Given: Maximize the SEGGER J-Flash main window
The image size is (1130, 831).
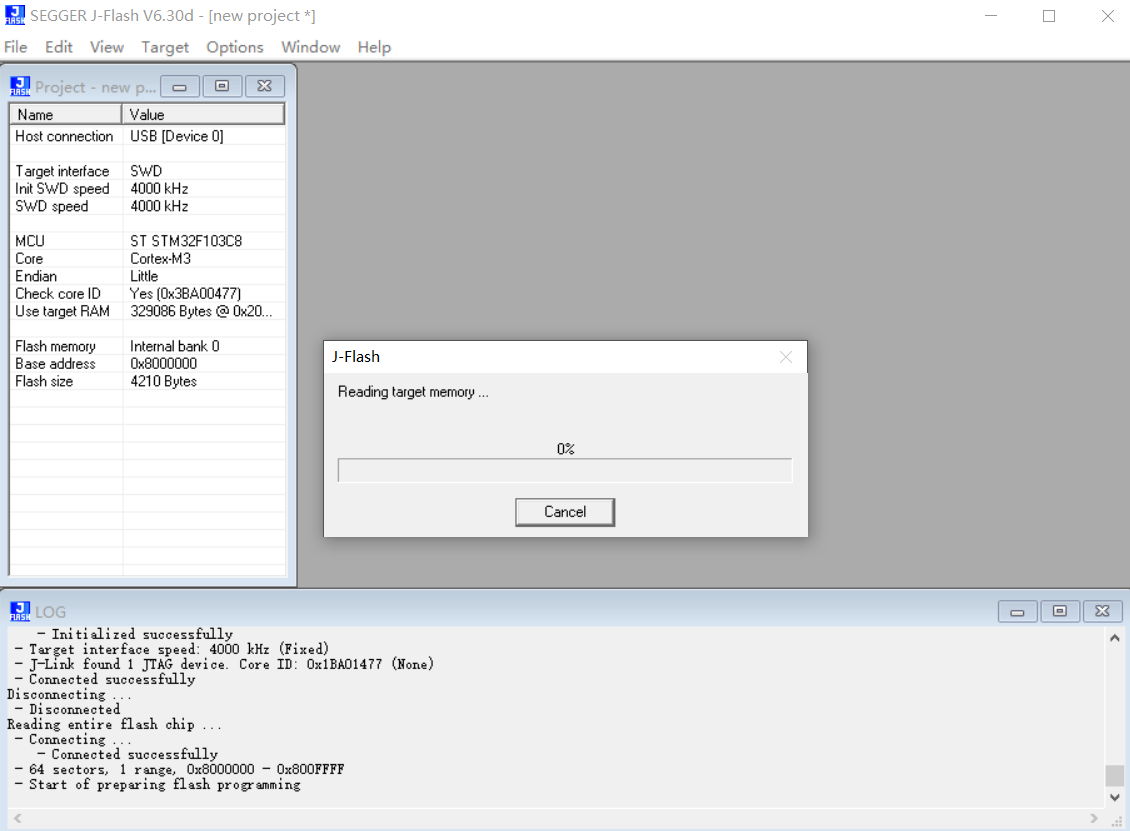Looking at the screenshot, I should click(x=1049, y=15).
